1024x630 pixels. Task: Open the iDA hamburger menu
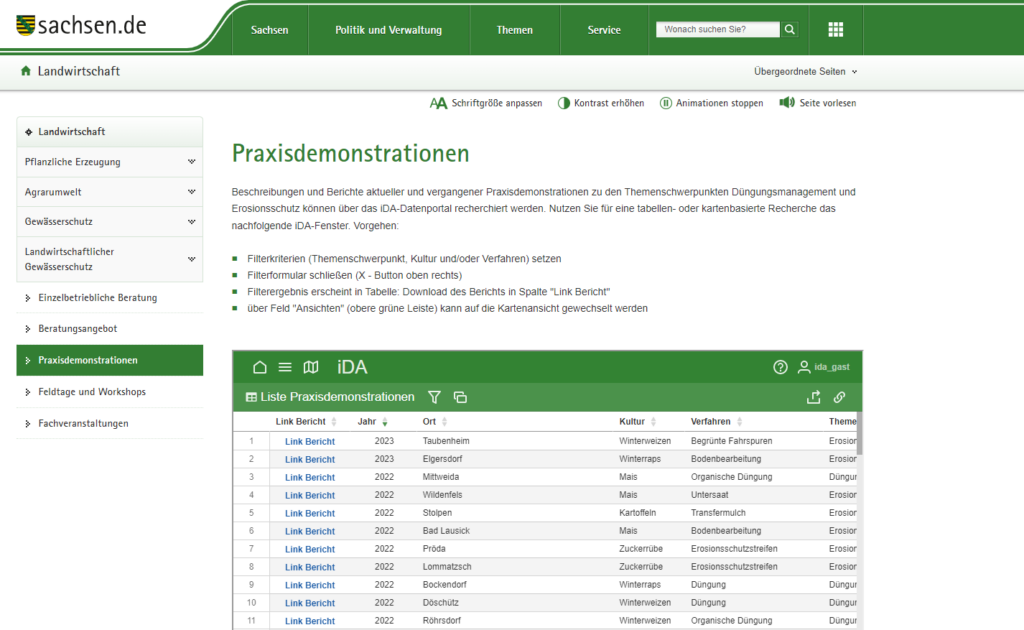[285, 367]
